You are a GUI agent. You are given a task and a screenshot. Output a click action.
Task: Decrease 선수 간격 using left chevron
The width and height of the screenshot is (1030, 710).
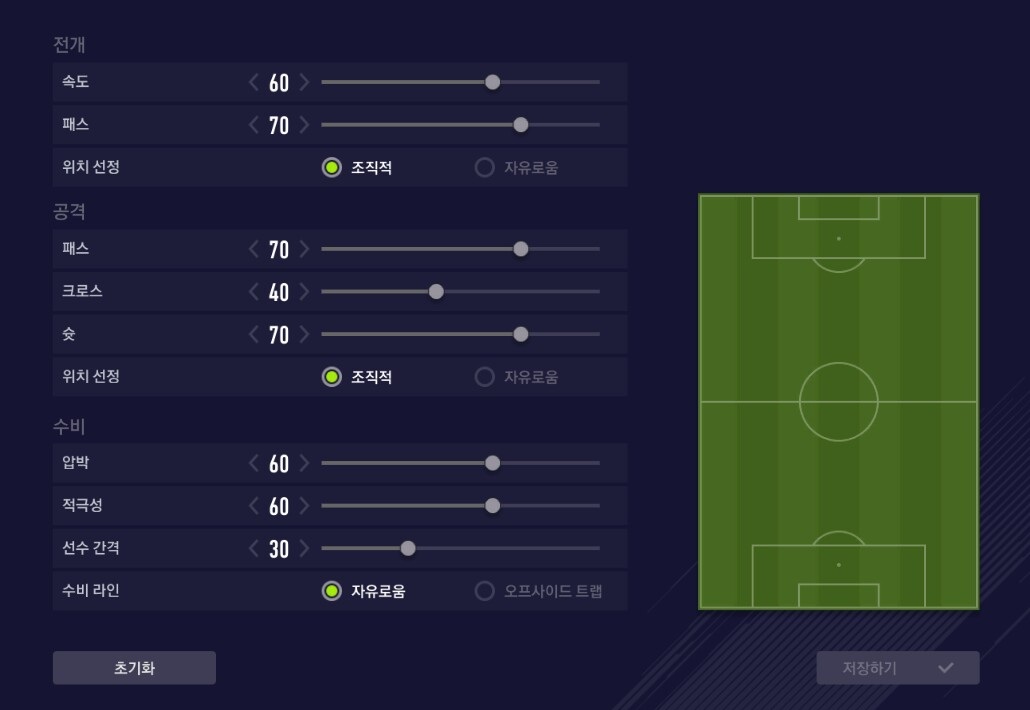point(254,548)
